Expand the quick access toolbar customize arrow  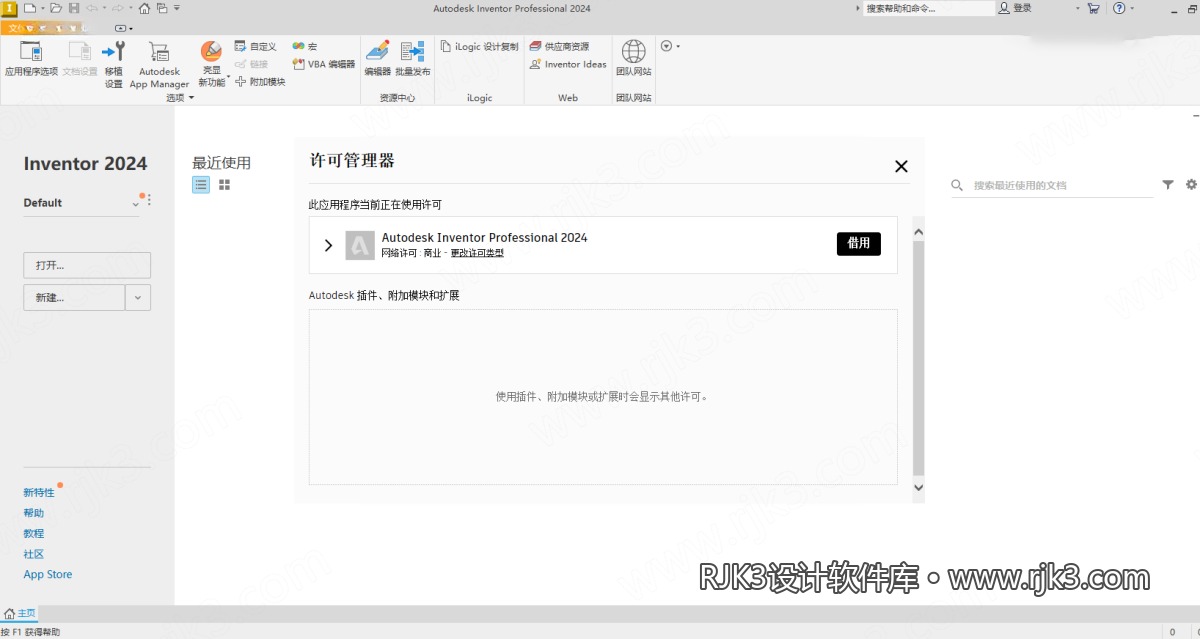(x=178, y=8)
